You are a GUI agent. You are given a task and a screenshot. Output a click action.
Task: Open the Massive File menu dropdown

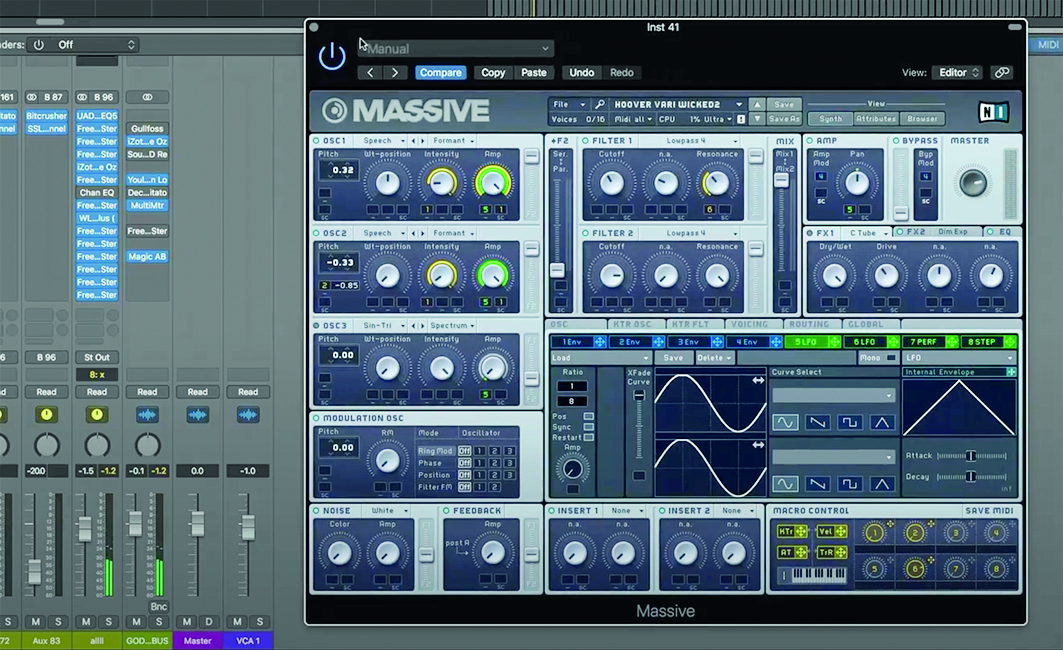click(x=568, y=104)
